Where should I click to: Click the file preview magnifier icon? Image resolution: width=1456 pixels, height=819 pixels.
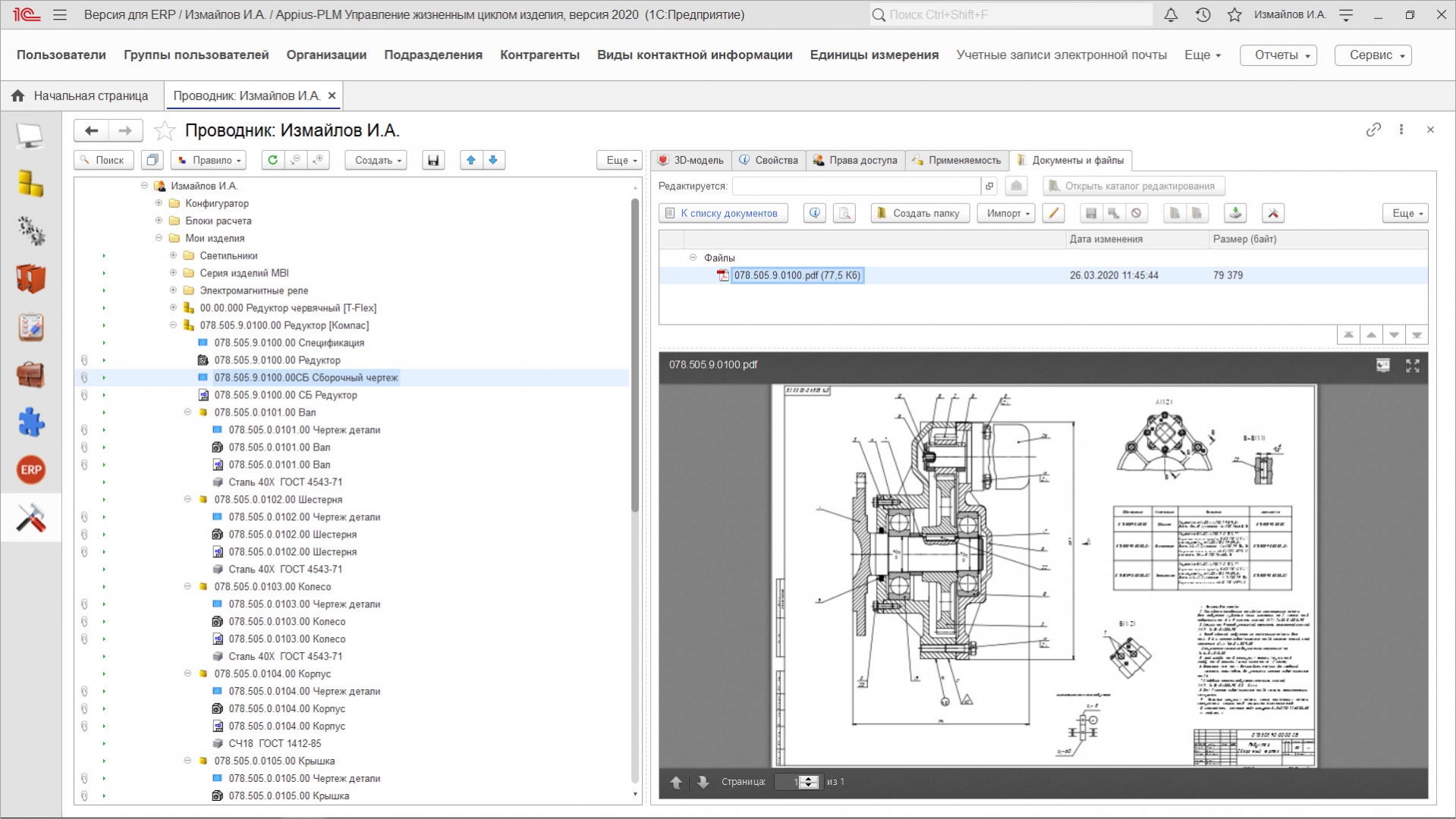844,213
